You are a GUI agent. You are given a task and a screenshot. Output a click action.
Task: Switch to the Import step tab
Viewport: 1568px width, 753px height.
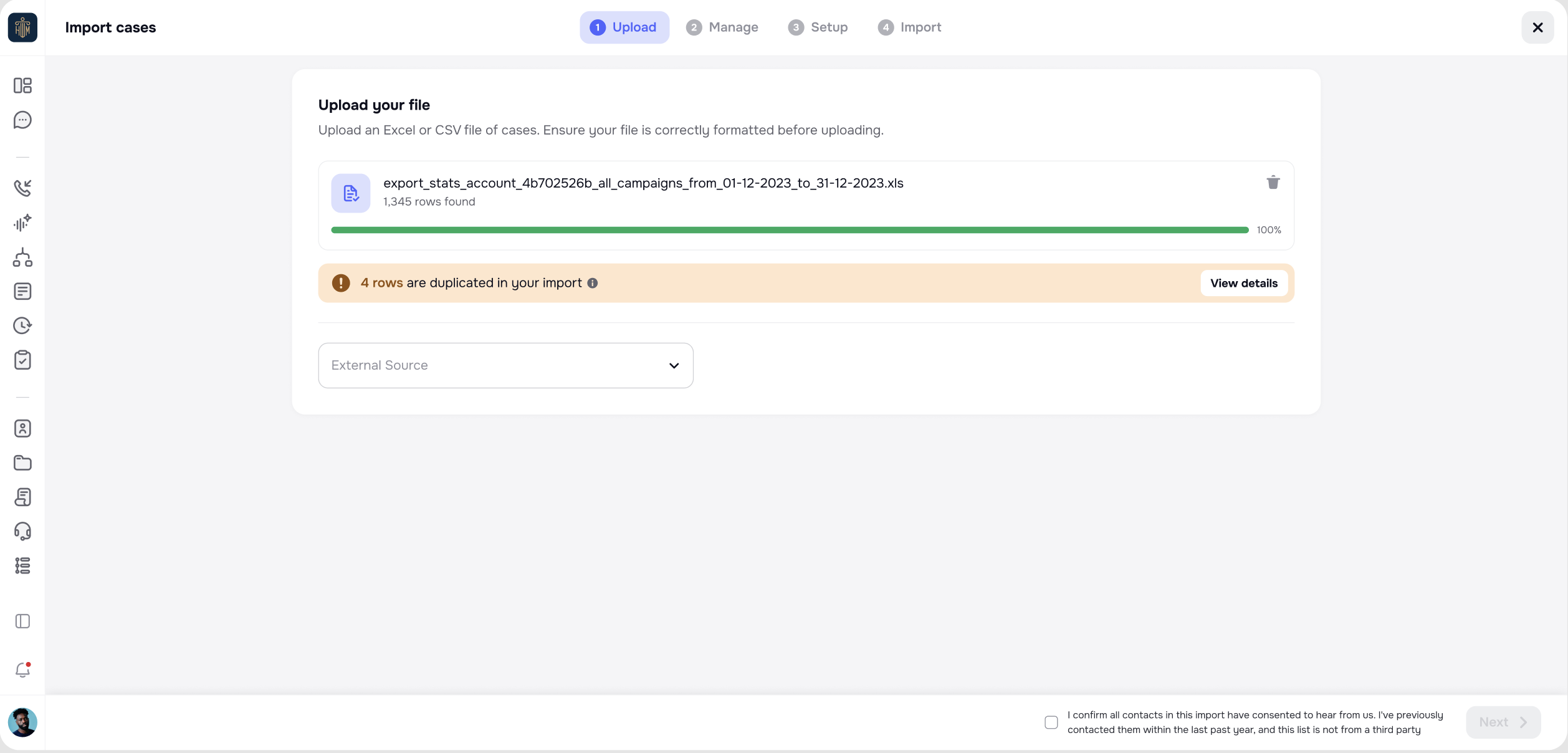point(909,27)
